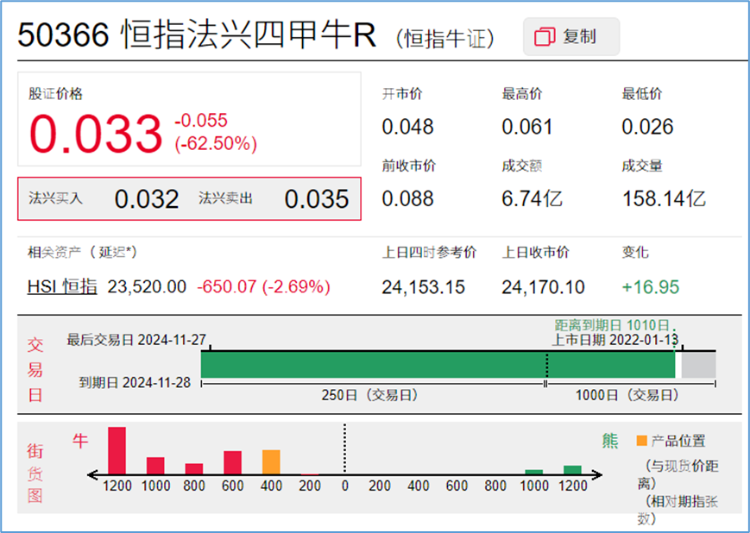Select HSI change -650.07 (-2.69%)

coord(264,287)
